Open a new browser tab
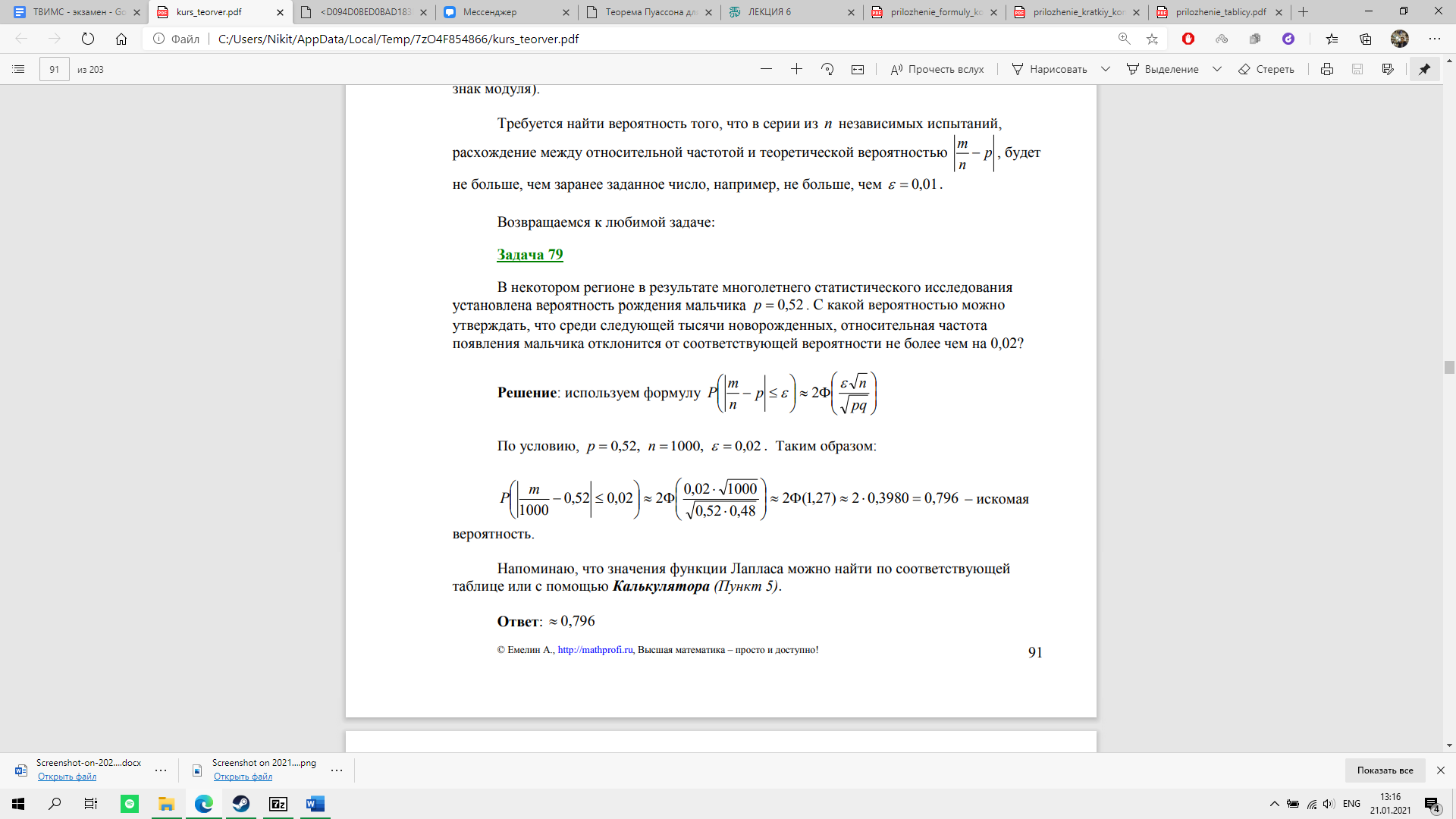This screenshot has width=1456, height=819. 1304,12
